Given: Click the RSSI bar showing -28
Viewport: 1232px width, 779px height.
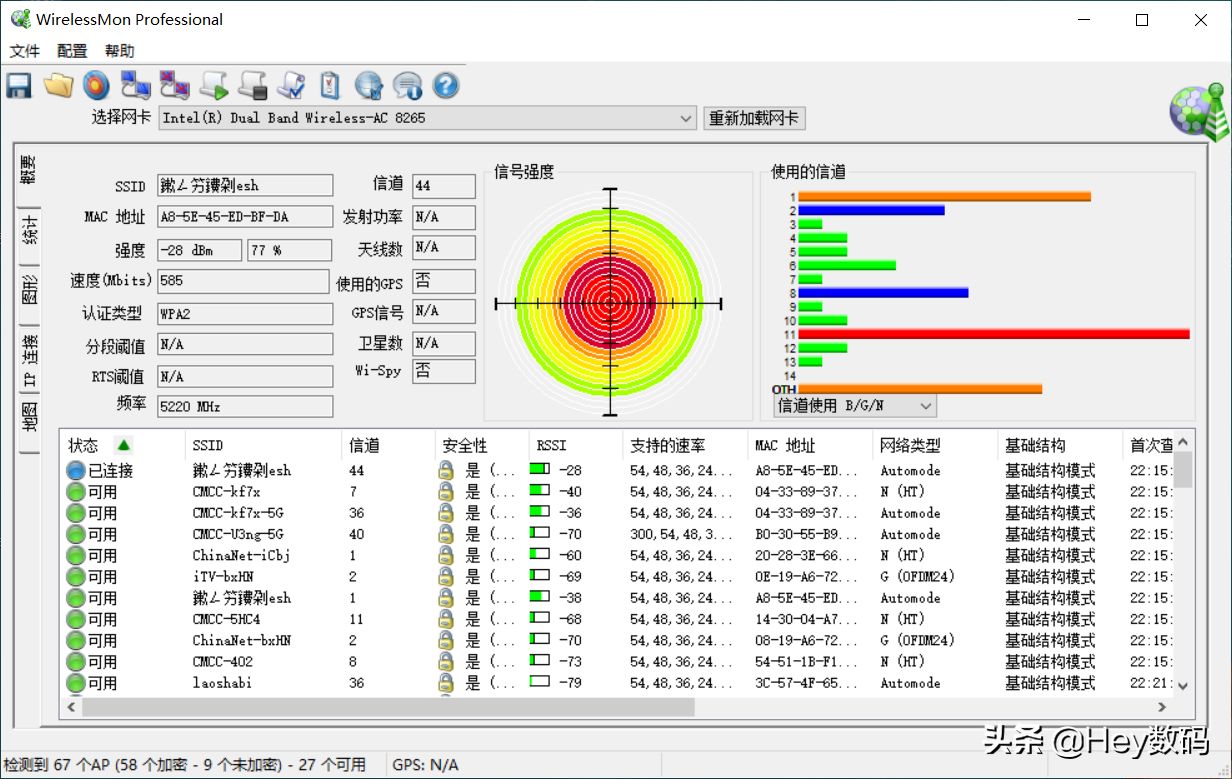Looking at the screenshot, I should [x=540, y=469].
